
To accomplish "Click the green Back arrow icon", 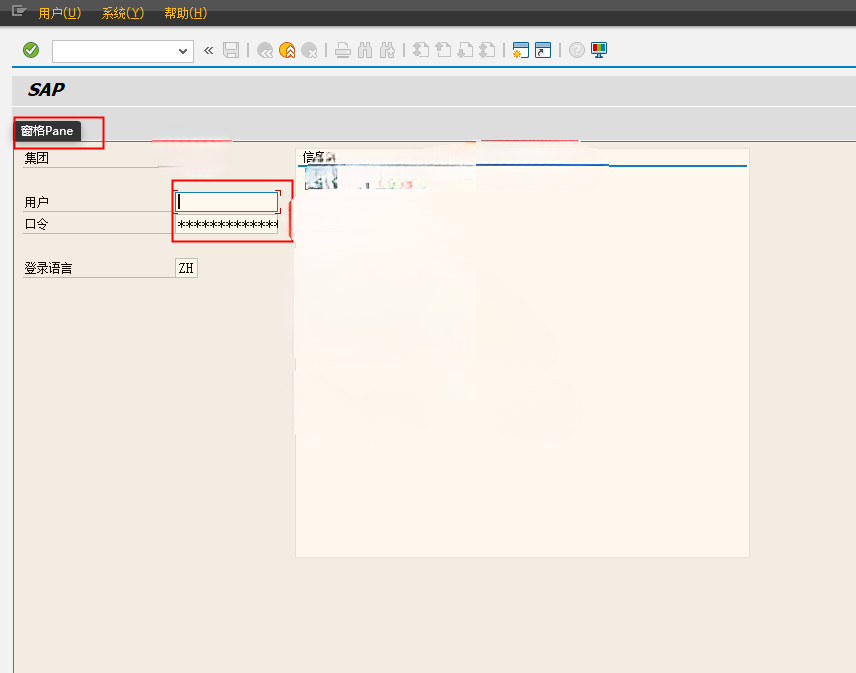I will pyautogui.click(x=265, y=50).
